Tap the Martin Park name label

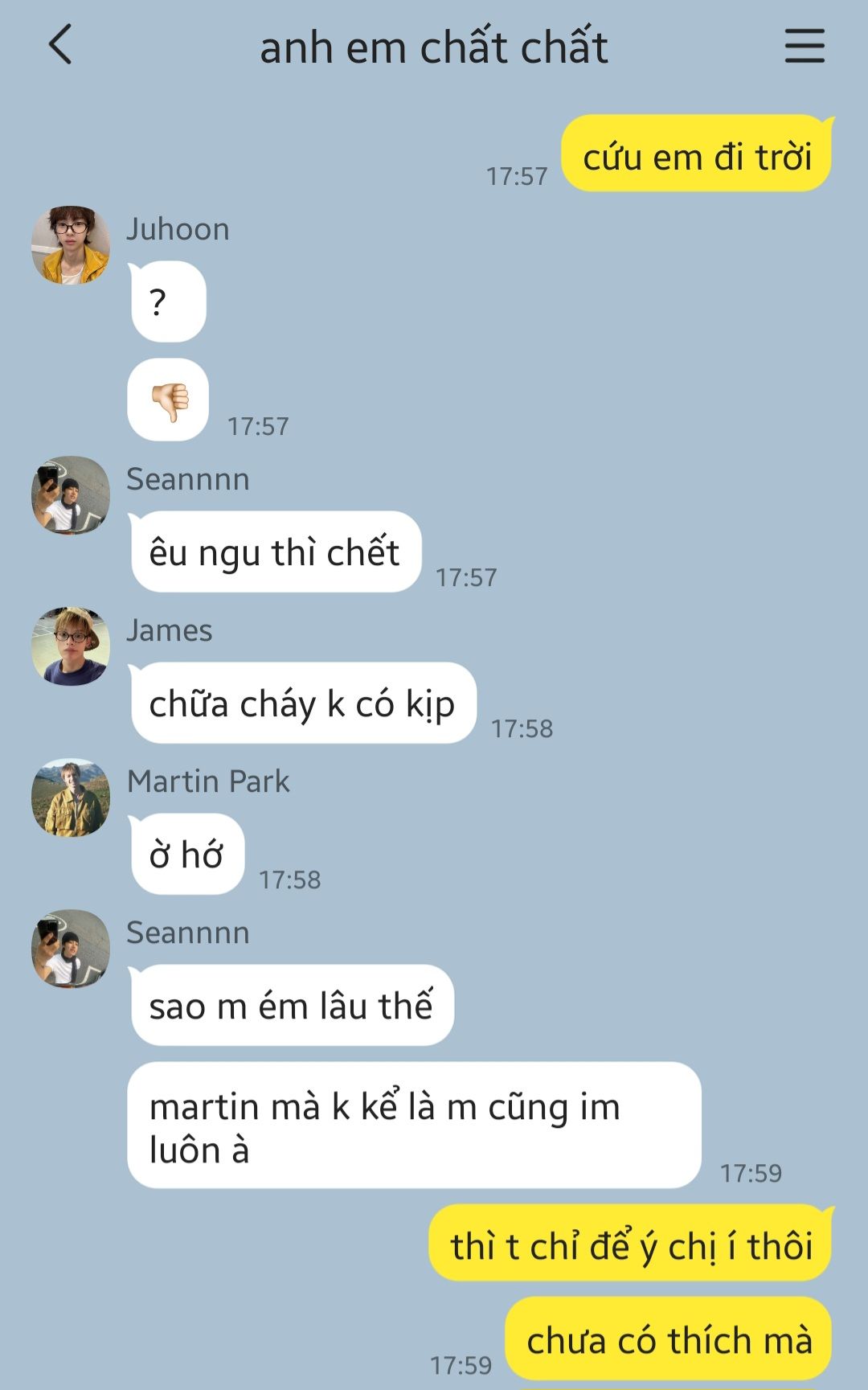208,781
